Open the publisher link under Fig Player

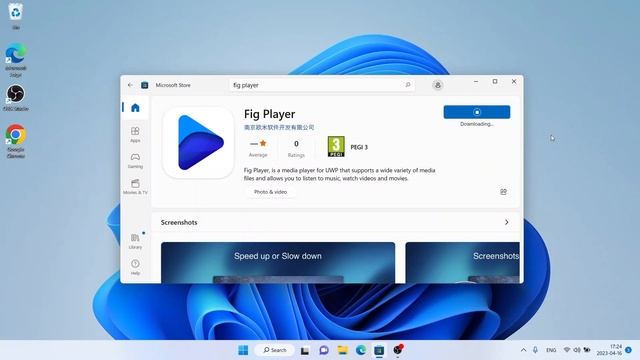click(279, 127)
